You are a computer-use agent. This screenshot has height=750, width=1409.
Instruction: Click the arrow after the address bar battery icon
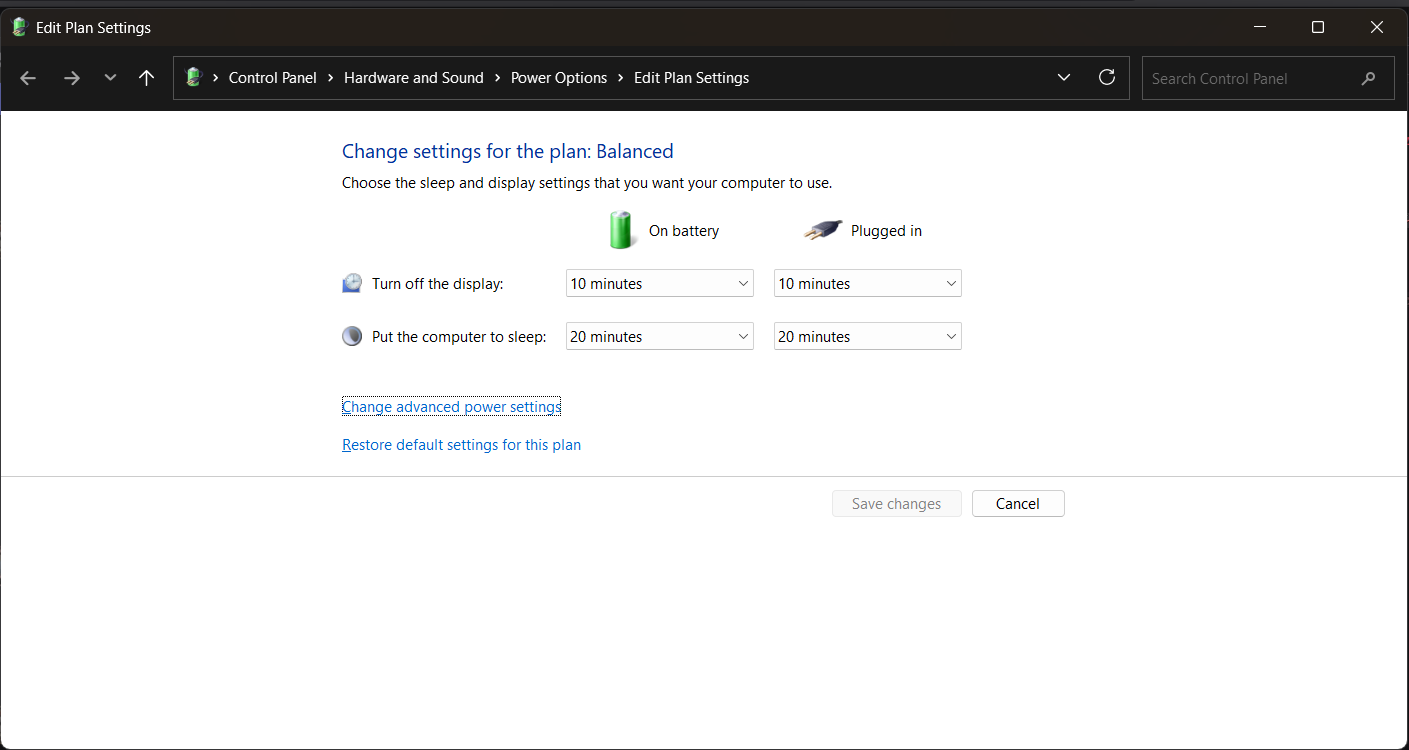(216, 78)
